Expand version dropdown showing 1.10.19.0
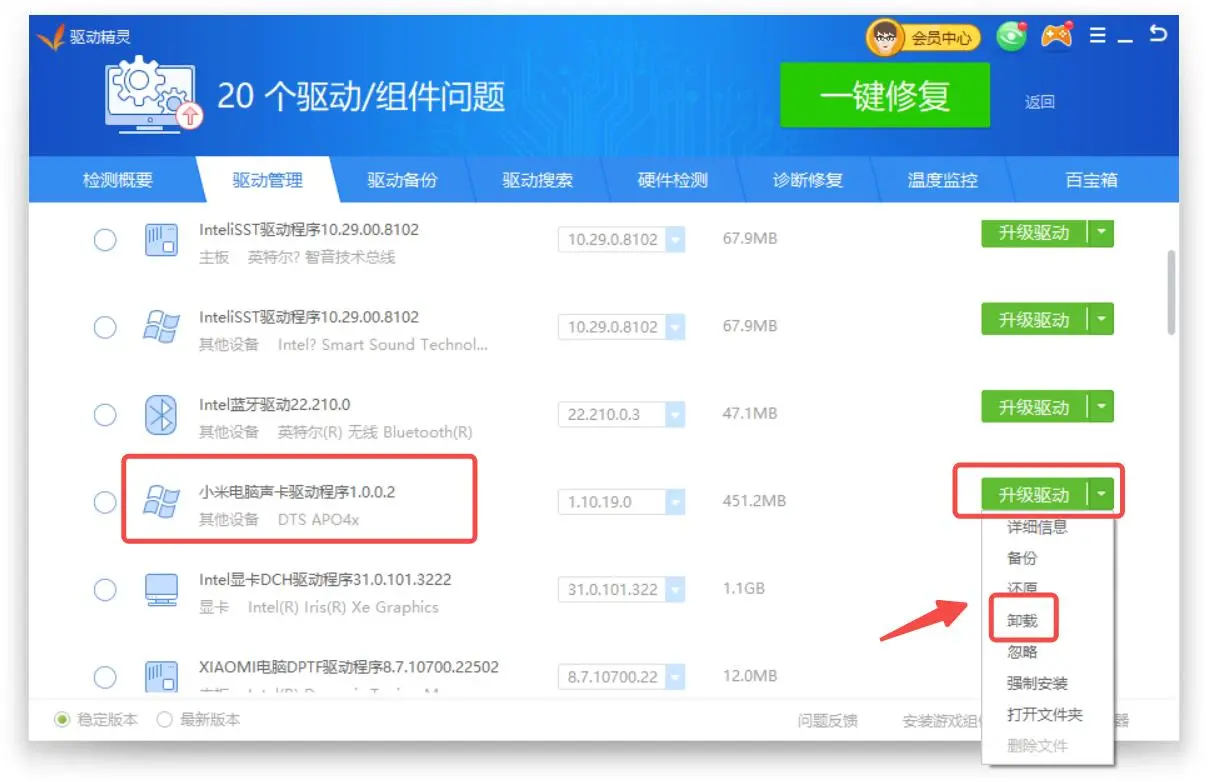The image size is (1208, 782). 675,502
